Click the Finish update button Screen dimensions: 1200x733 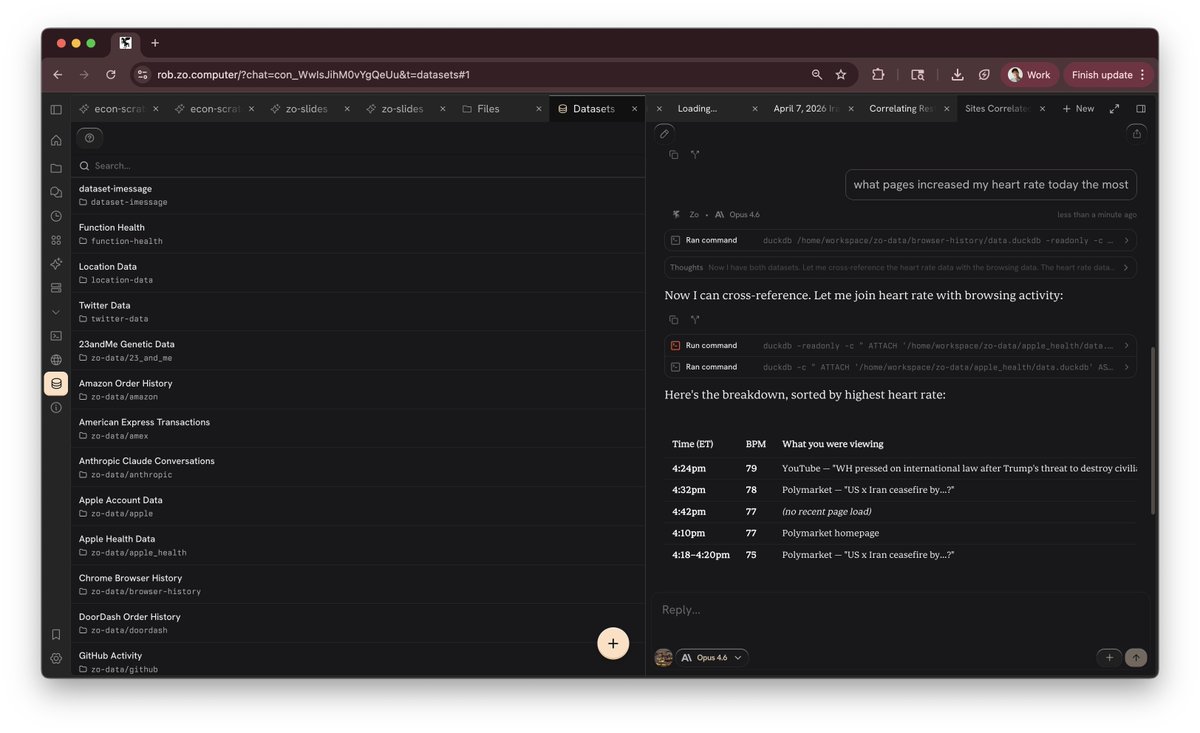1109,74
